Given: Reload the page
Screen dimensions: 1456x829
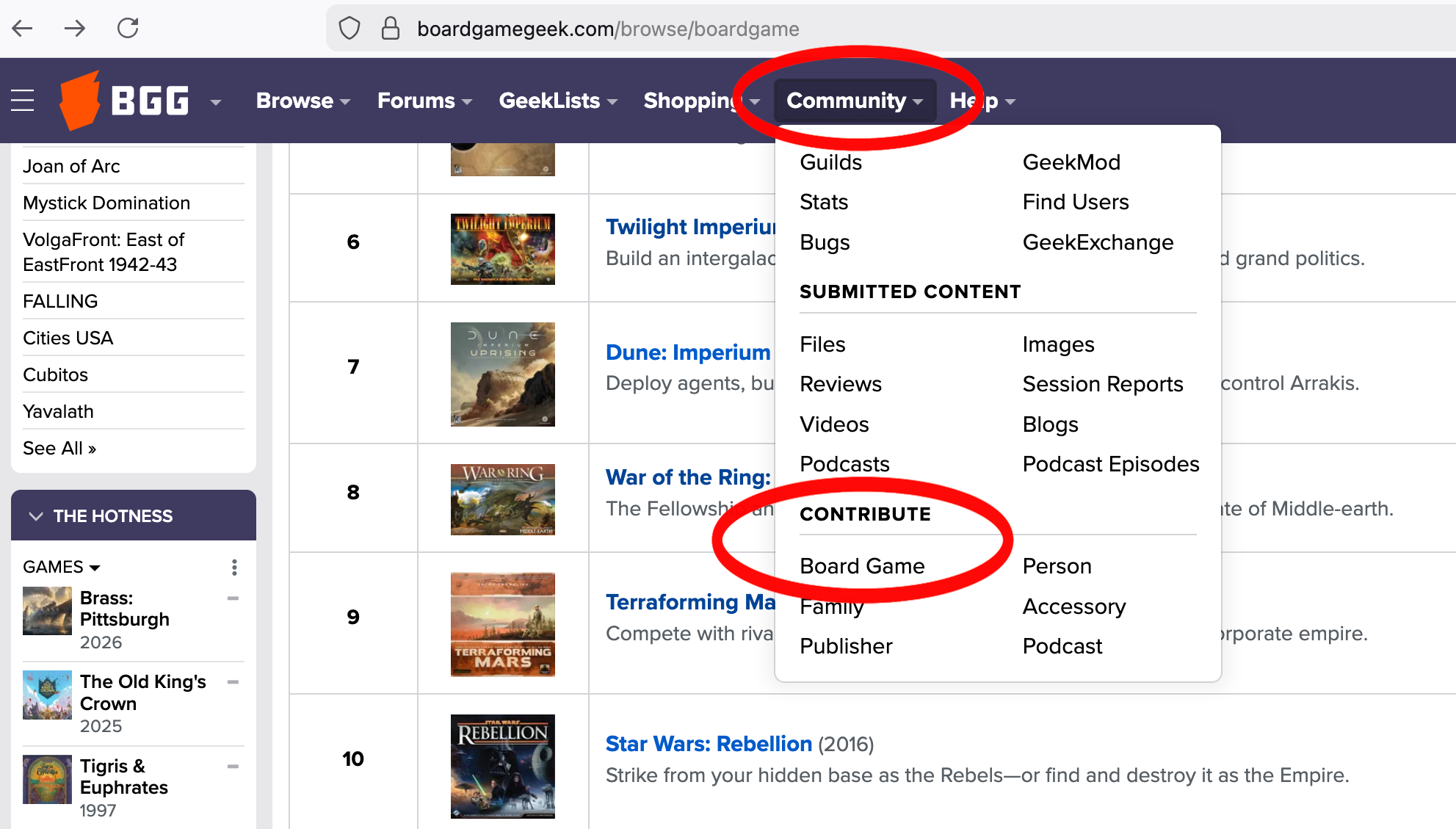Looking at the screenshot, I should tap(128, 28).
